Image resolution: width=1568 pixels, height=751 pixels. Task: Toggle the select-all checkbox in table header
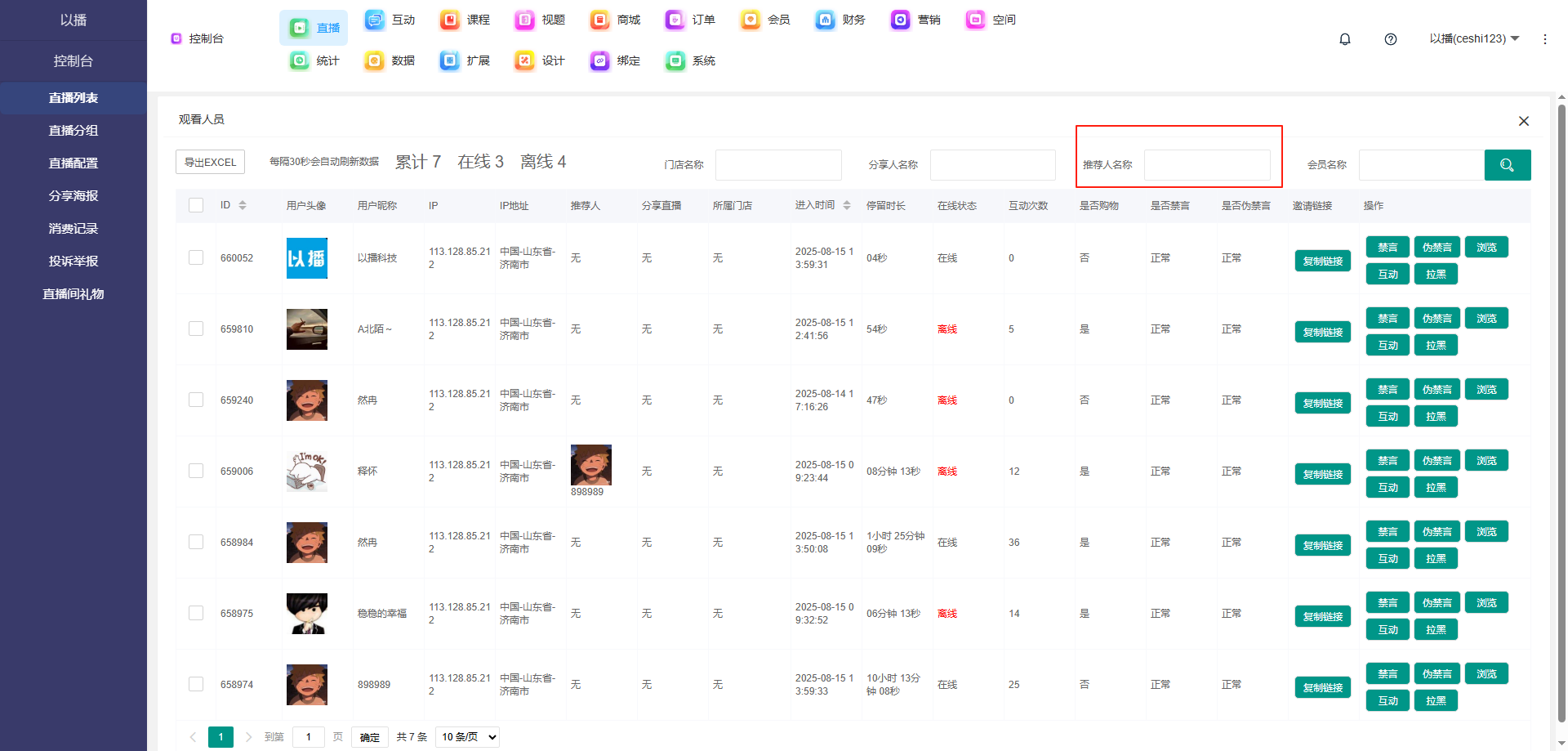coord(196,205)
